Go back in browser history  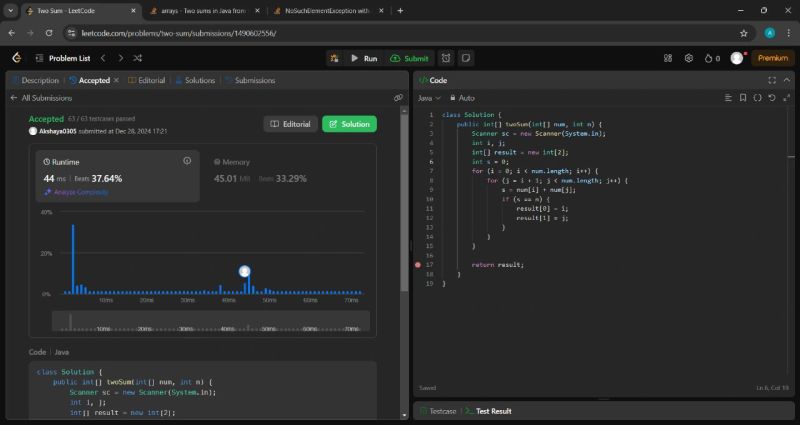click(12, 33)
